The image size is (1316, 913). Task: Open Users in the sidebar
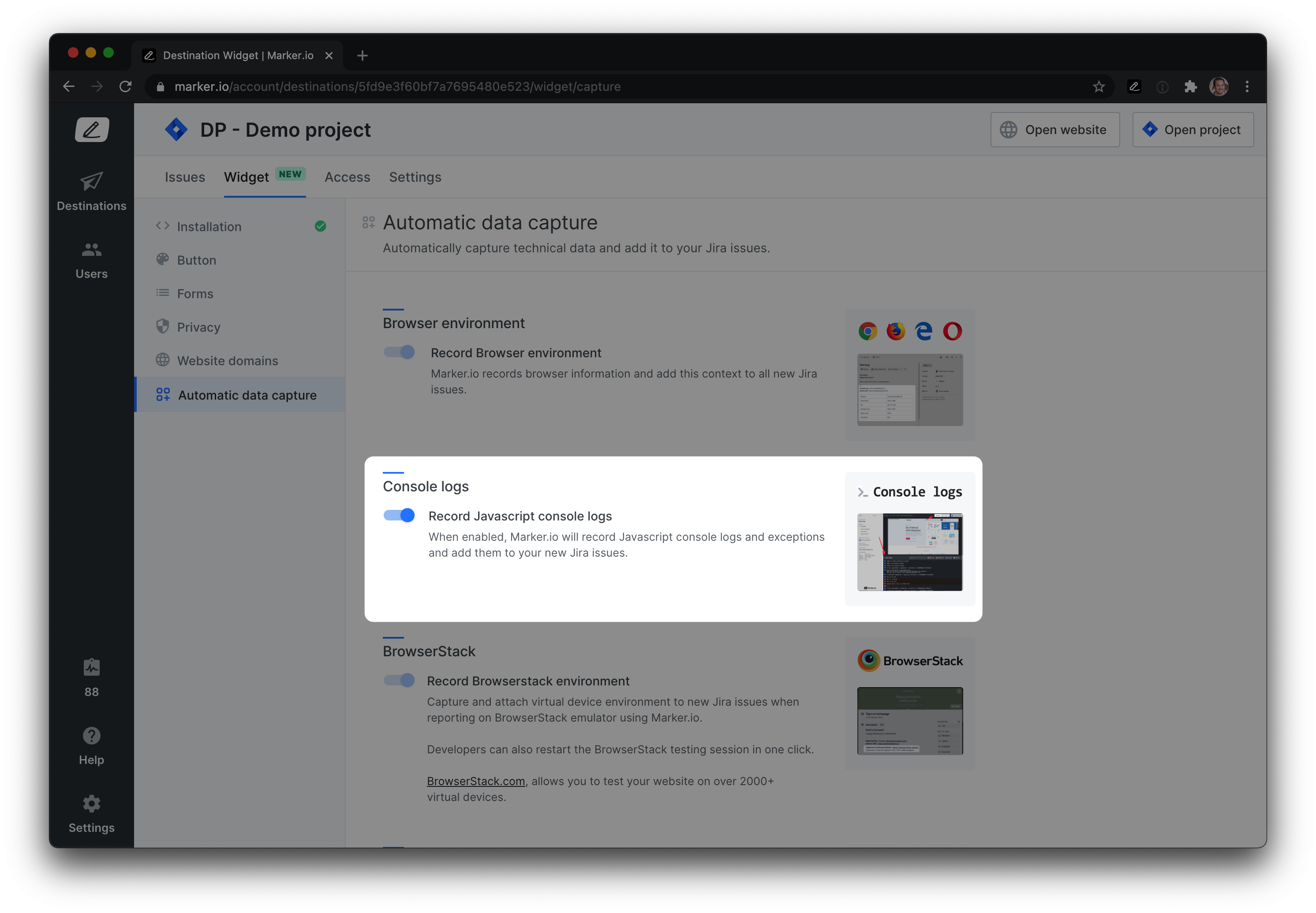91,260
